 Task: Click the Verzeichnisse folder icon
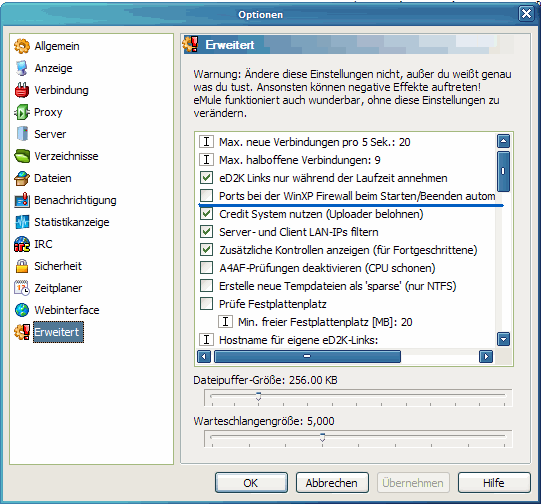(x=22, y=156)
